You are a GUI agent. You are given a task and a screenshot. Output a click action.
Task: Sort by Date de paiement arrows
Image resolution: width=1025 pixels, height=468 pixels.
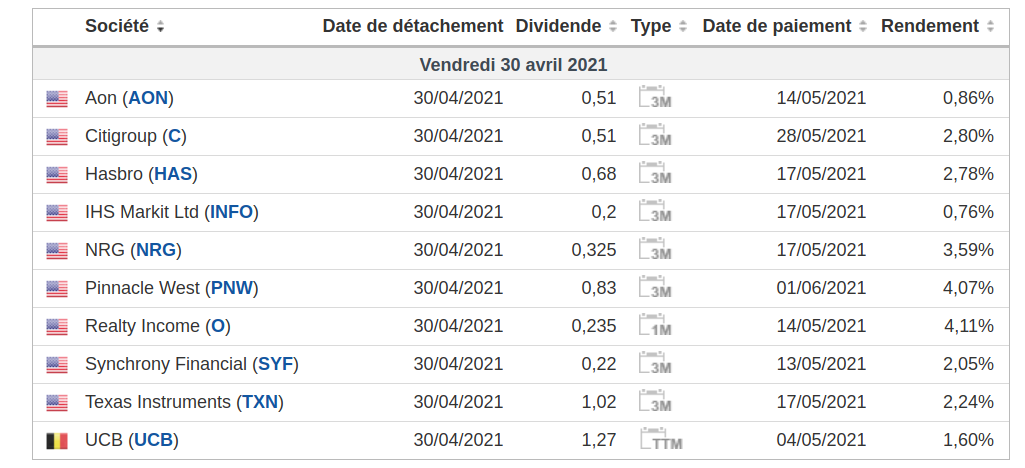tap(863, 27)
